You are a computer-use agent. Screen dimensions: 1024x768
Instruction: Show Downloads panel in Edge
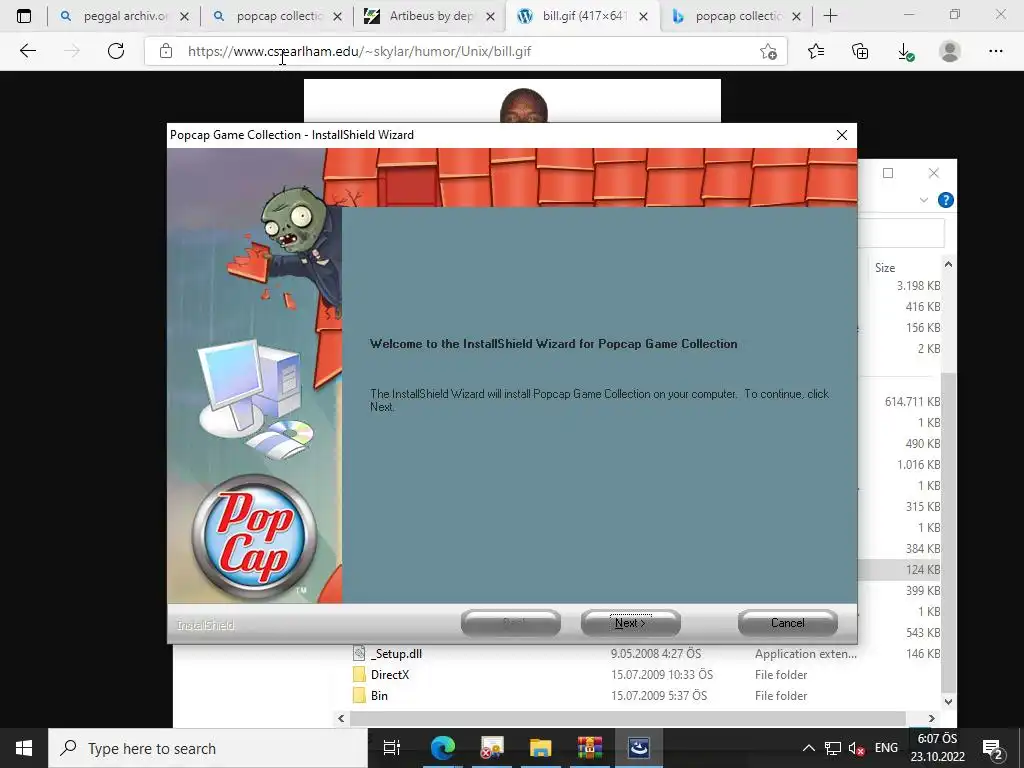[x=905, y=51]
